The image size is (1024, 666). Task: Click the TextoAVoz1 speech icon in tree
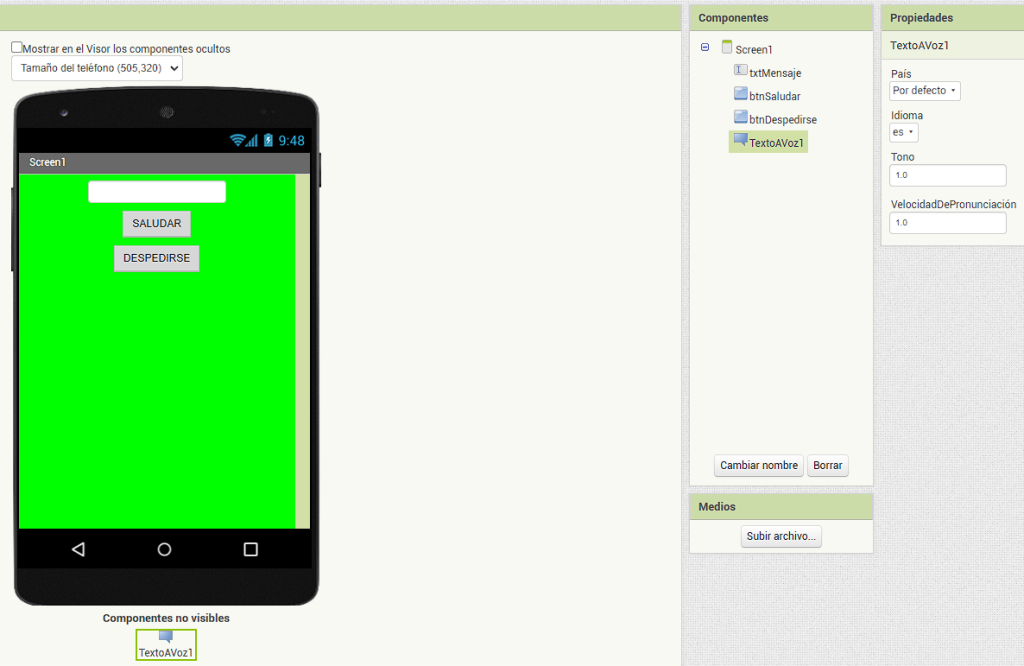[740, 141]
